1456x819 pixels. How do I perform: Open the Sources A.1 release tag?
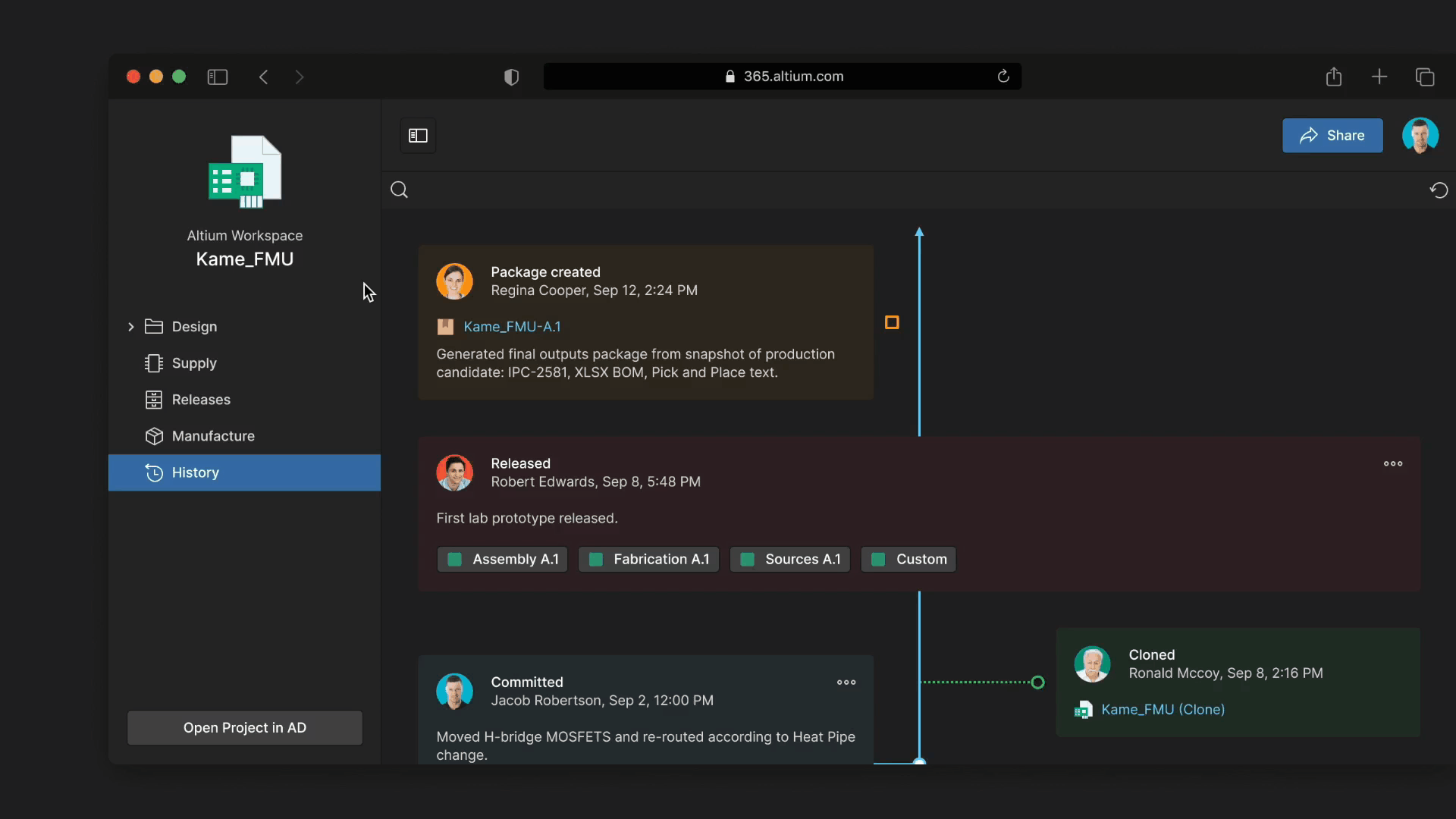pyautogui.click(x=789, y=560)
